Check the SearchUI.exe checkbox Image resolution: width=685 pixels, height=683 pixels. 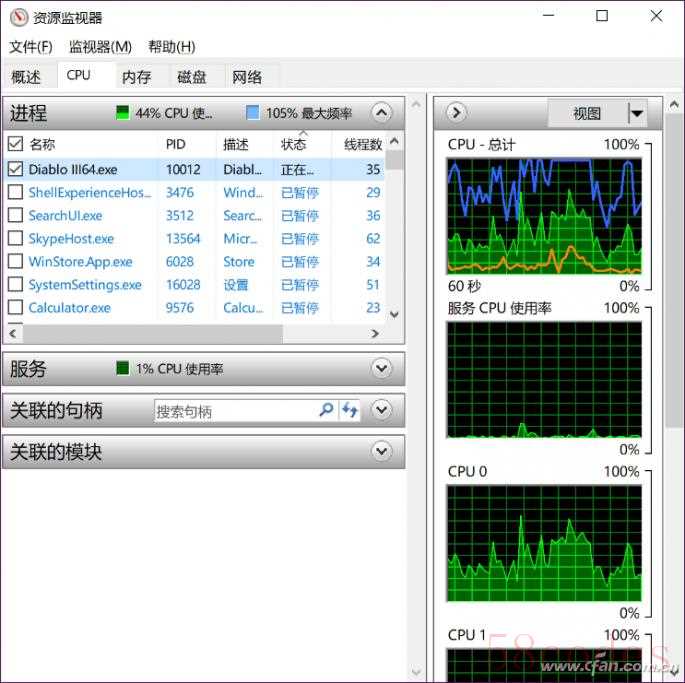coord(15,215)
